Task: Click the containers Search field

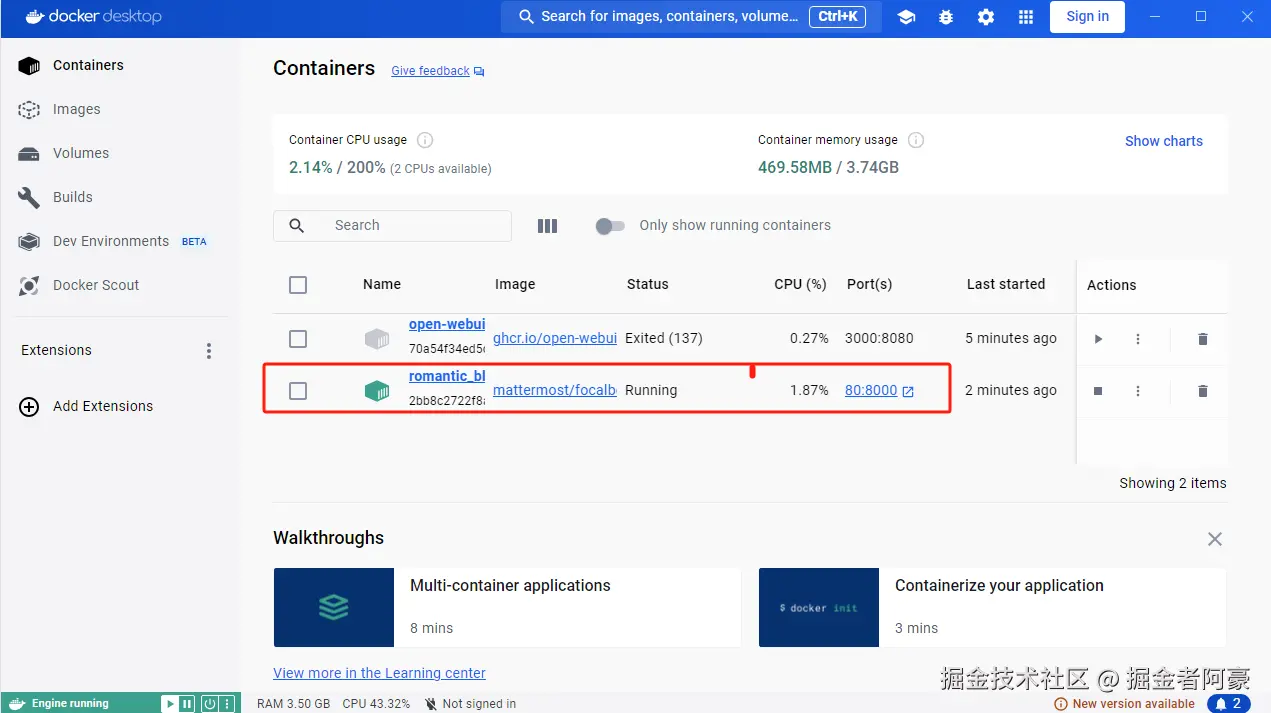Action: (x=392, y=225)
